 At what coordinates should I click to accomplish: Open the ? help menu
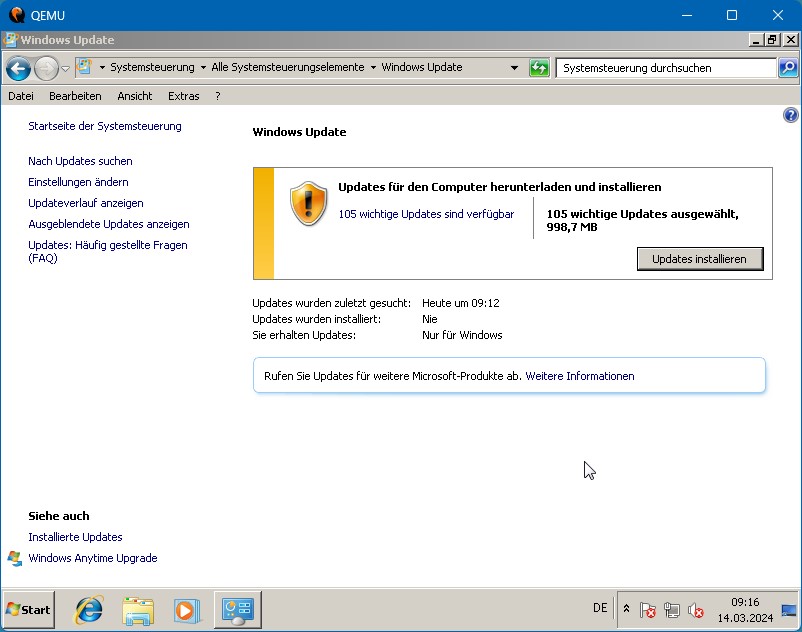click(218, 96)
